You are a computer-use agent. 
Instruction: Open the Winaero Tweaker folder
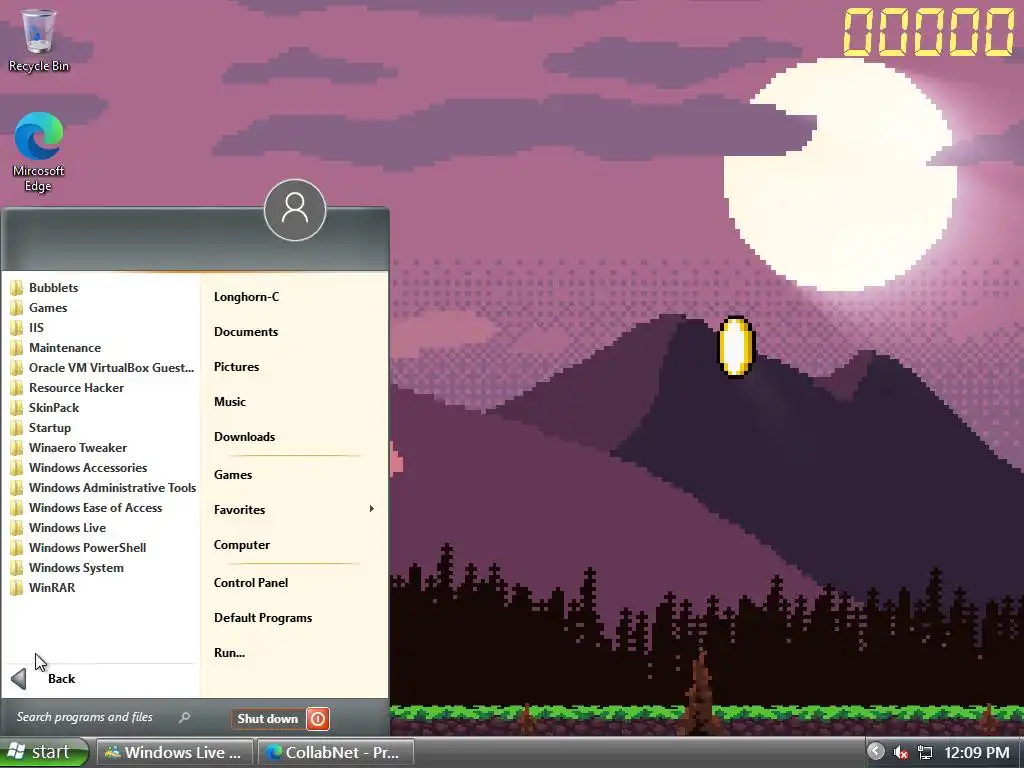point(103,448)
